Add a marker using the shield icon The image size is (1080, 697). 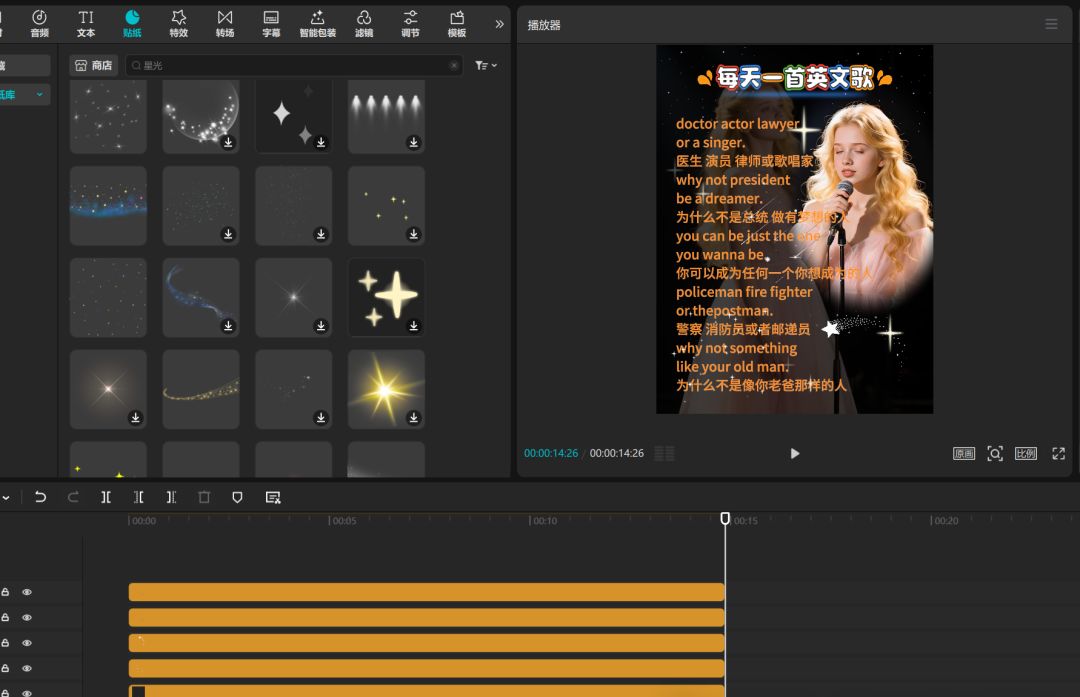(x=237, y=497)
